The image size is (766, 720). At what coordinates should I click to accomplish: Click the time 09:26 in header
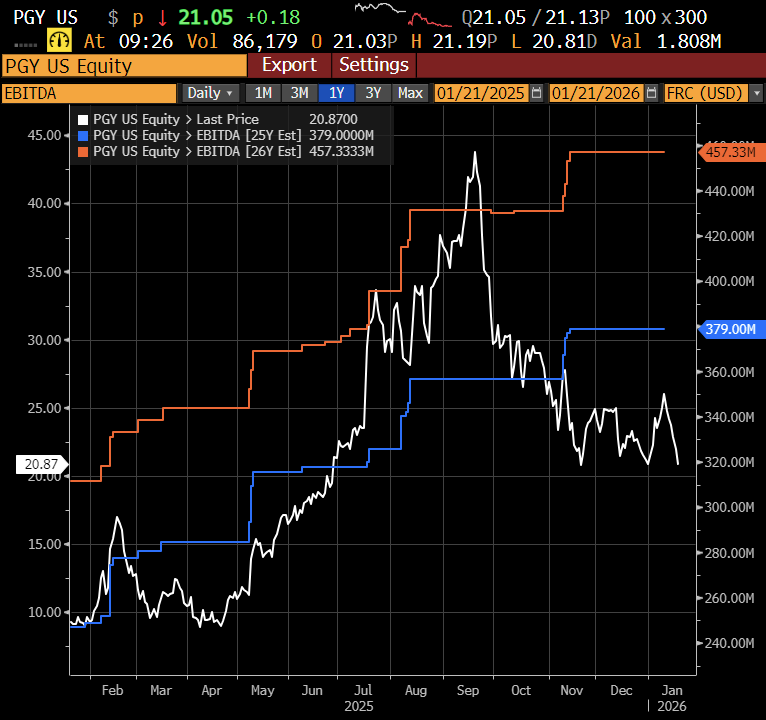click(x=146, y=42)
